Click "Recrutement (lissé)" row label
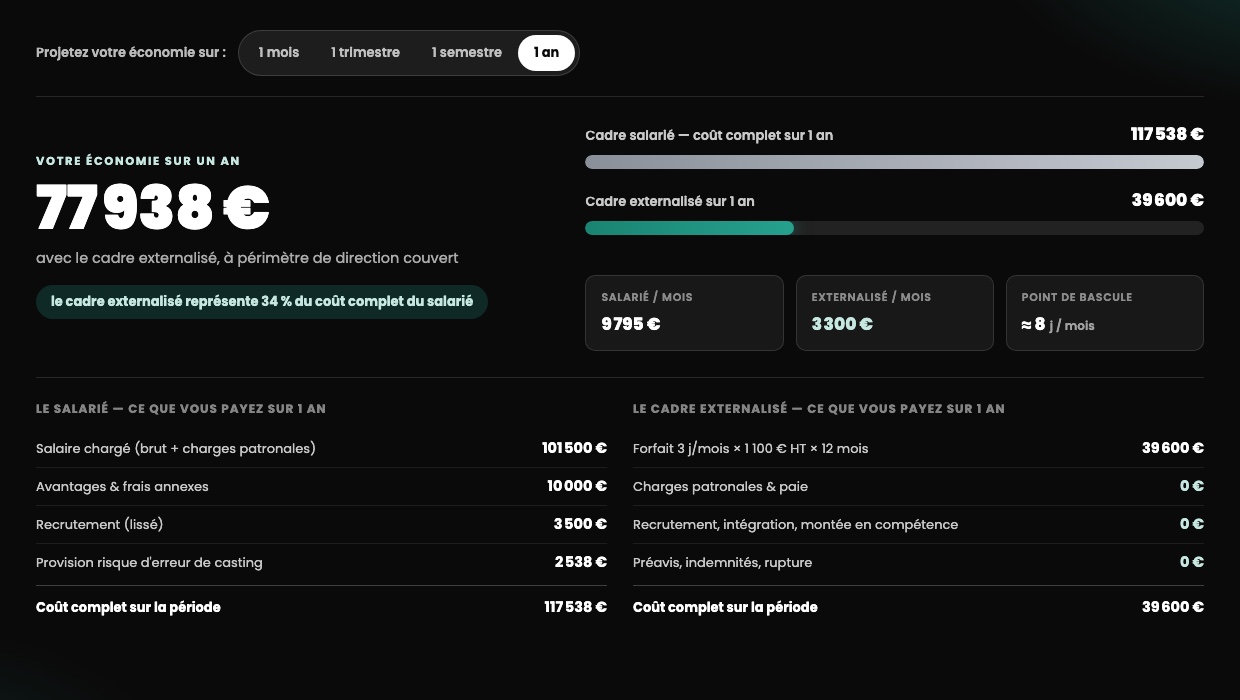The width and height of the screenshot is (1240, 700). [x=99, y=525]
